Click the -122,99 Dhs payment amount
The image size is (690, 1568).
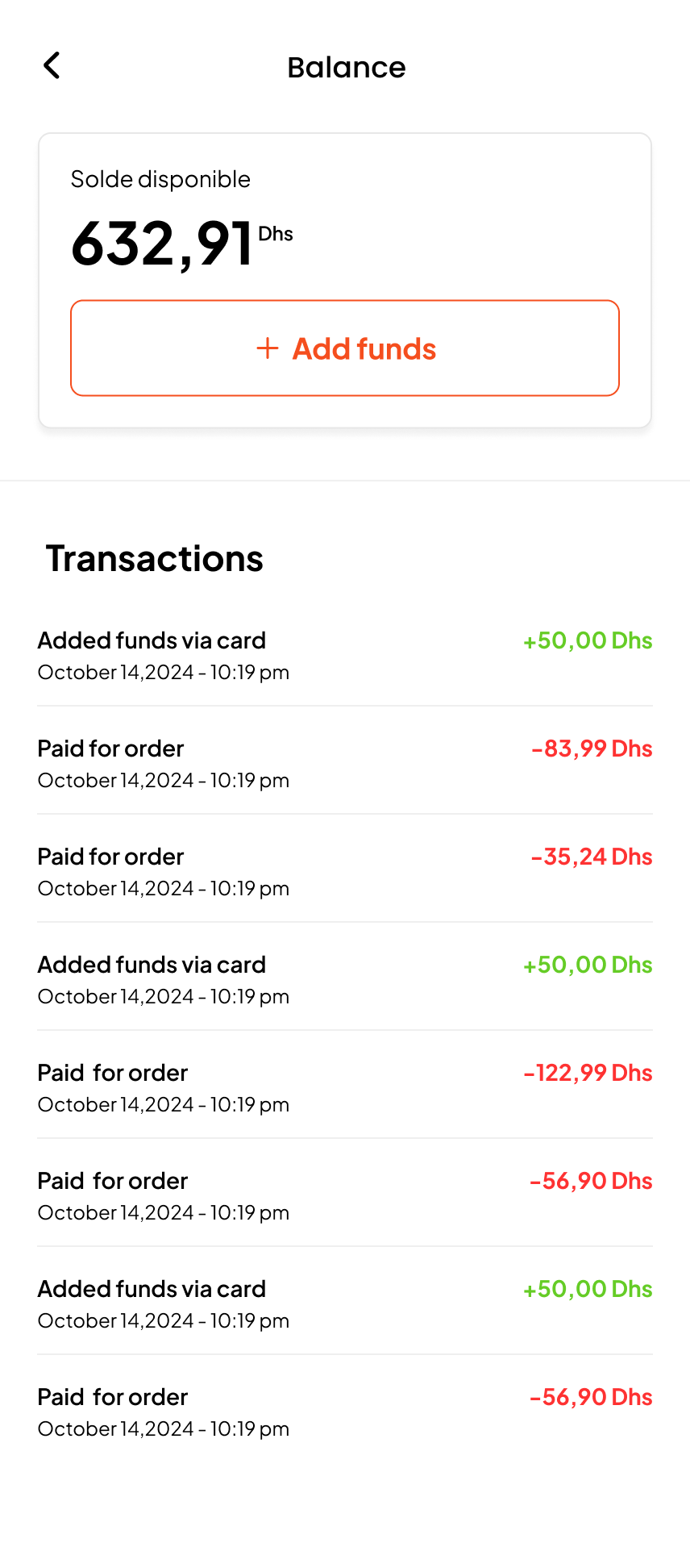click(x=588, y=1073)
